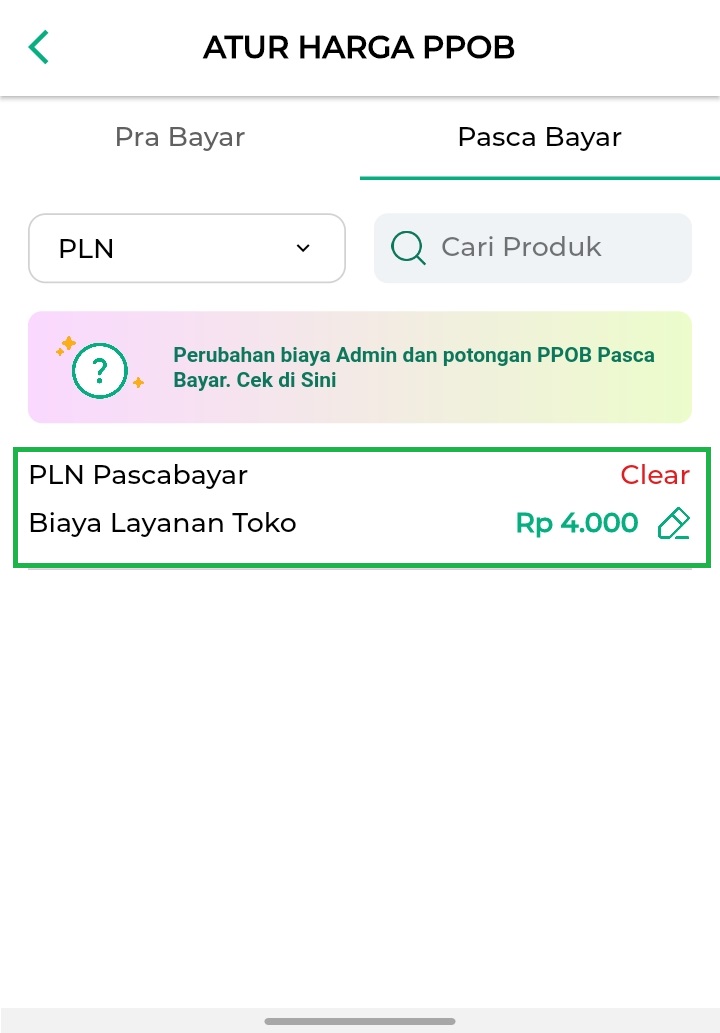Select the Pasca Bayar tab

click(x=540, y=137)
